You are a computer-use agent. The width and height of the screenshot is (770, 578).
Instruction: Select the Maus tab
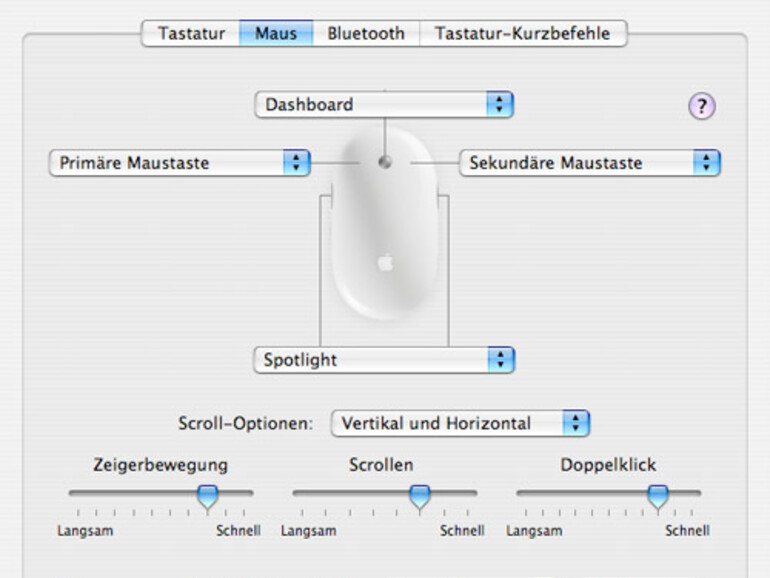point(275,33)
